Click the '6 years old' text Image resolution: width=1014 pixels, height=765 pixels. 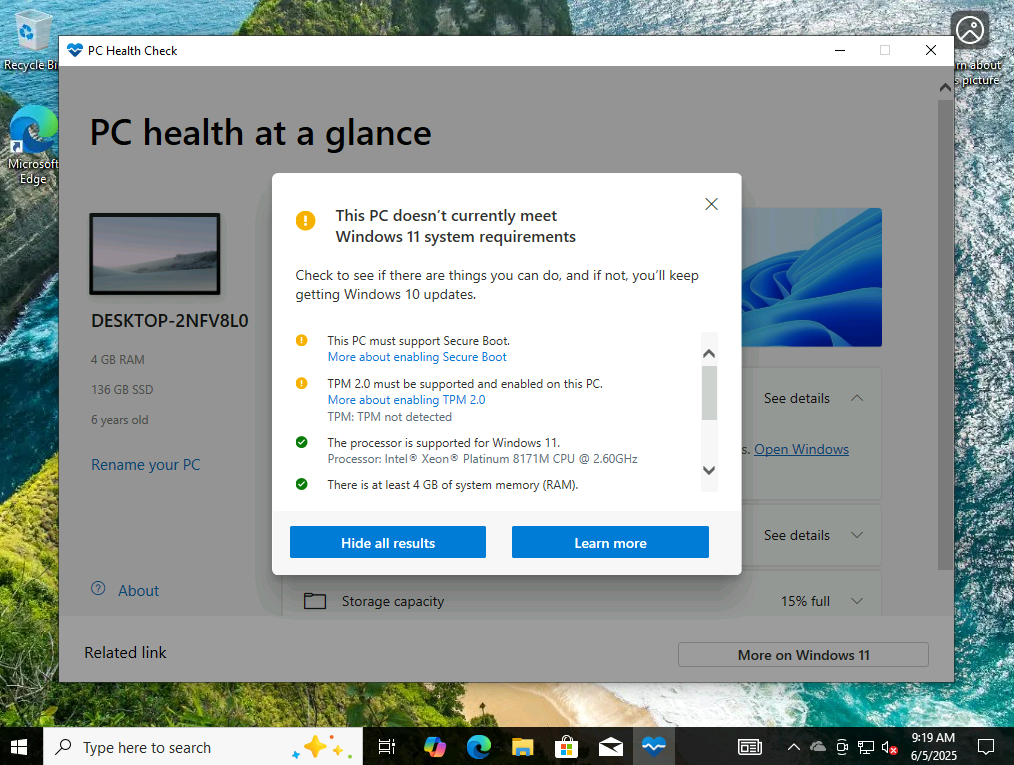coord(120,420)
